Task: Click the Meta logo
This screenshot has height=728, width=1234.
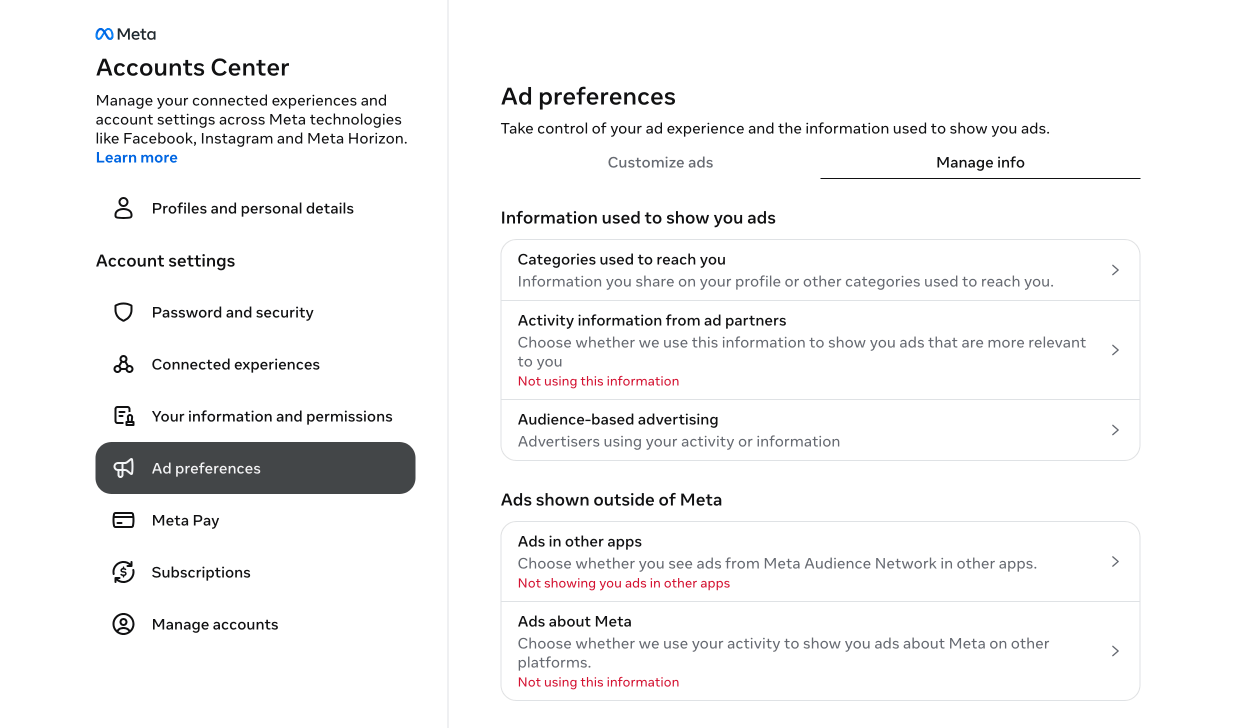Action: [124, 33]
